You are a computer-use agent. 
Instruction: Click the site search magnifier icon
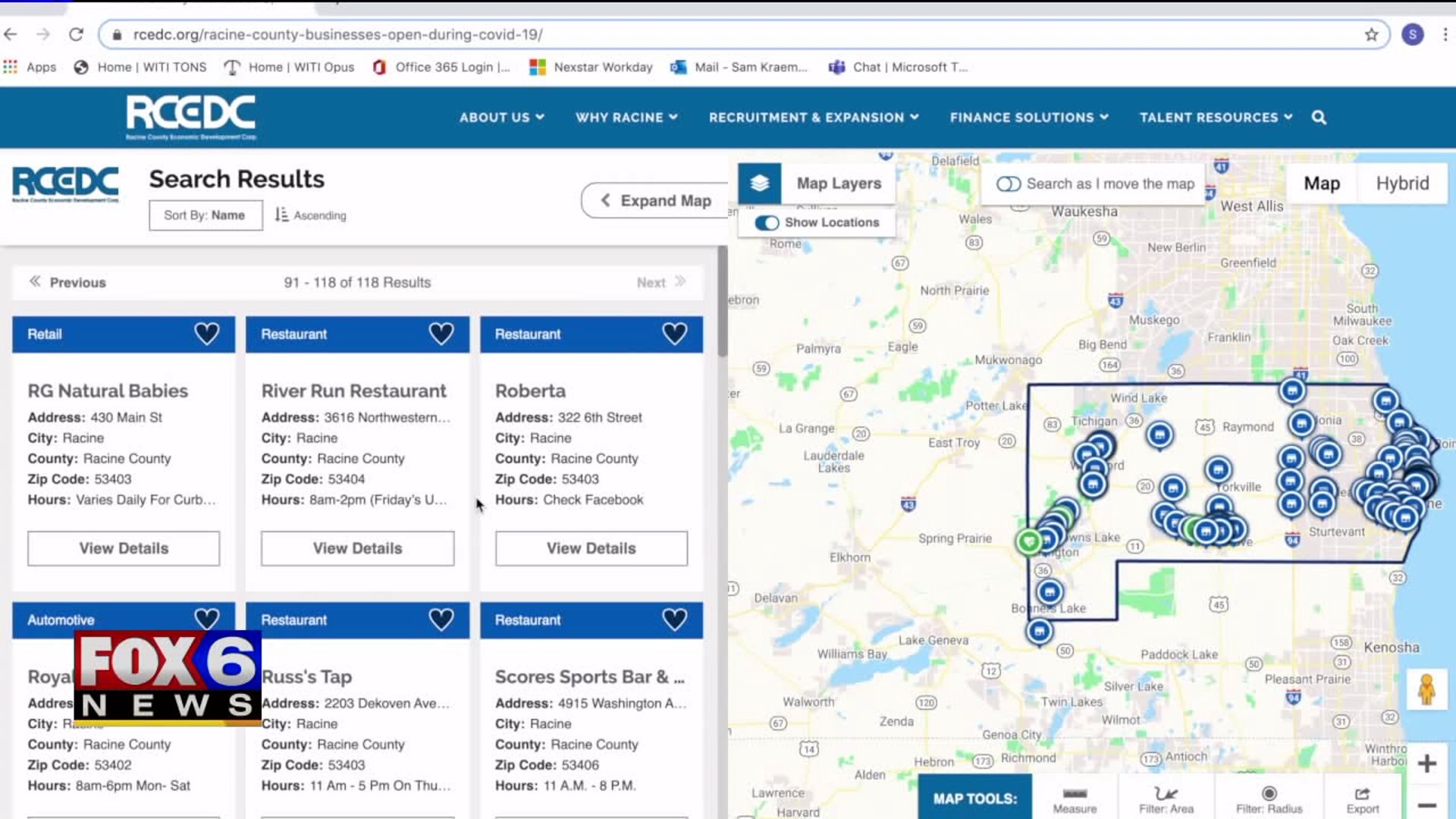(1319, 118)
